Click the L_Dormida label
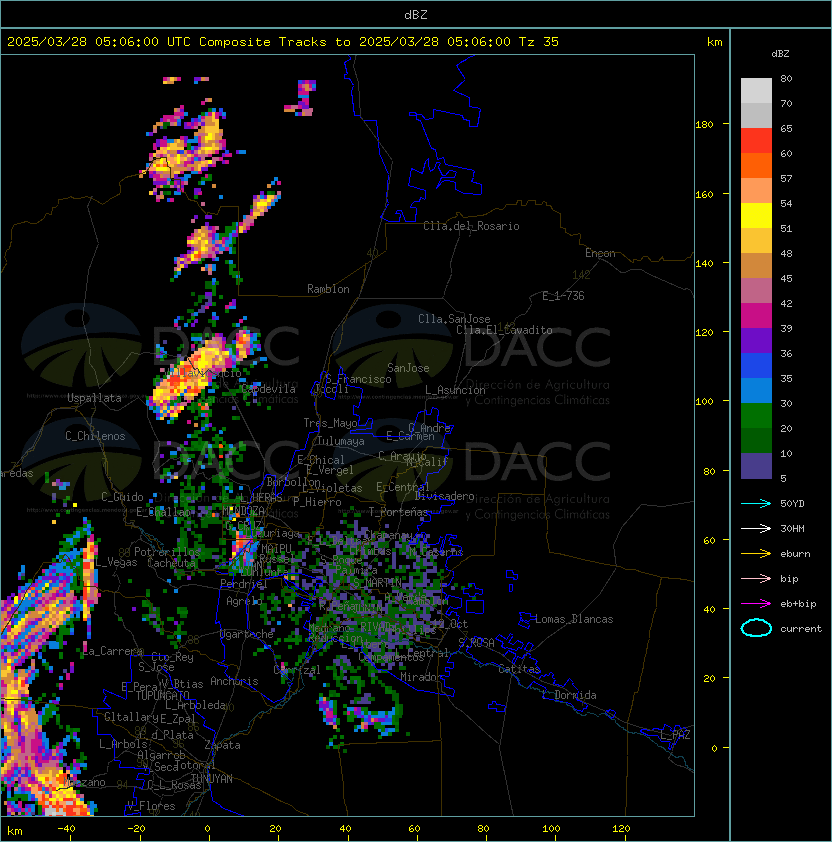Screen dimensions: 832x842 click(x=569, y=695)
